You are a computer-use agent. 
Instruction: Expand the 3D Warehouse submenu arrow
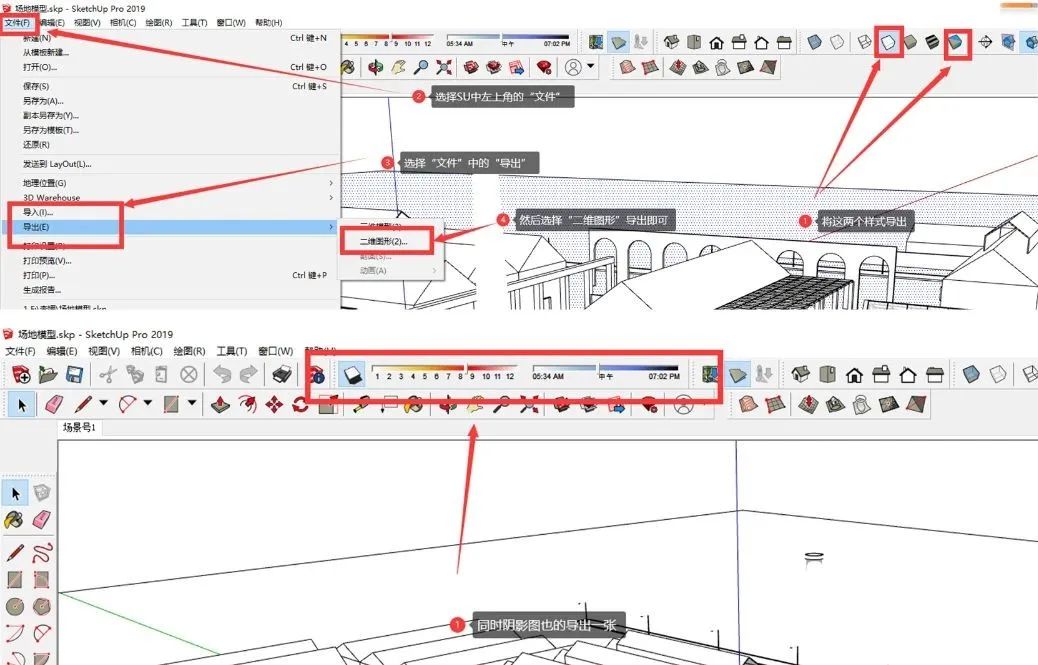pos(331,197)
